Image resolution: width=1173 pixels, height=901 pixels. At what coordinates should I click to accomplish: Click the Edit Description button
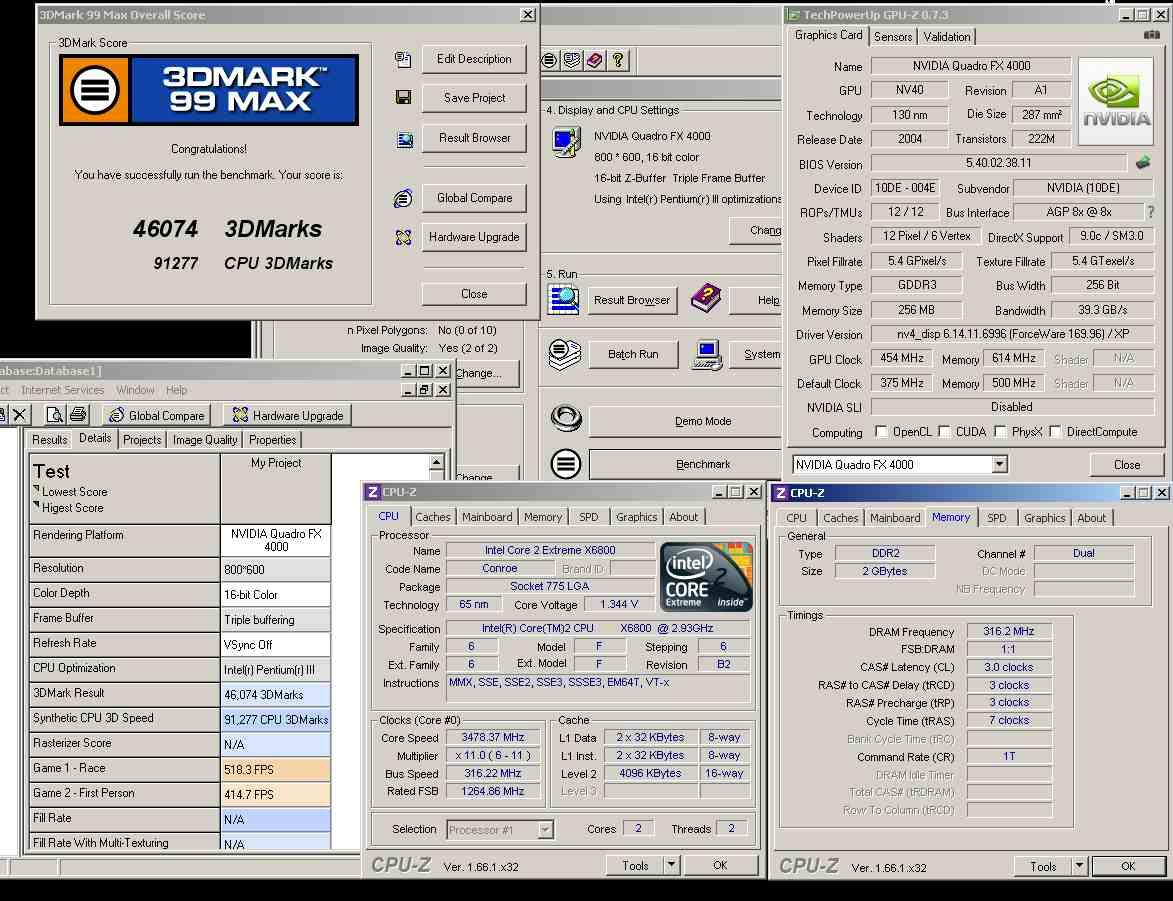coord(474,59)
